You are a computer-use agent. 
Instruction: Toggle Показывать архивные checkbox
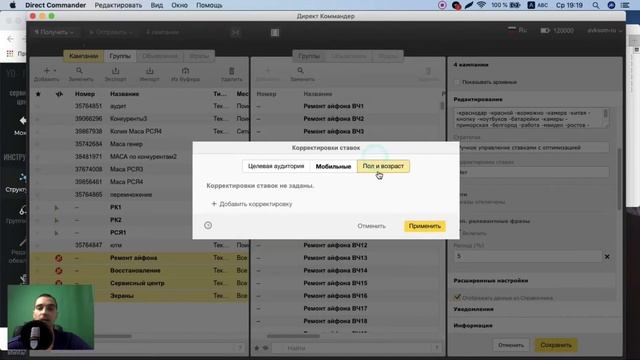click(457, 82)
